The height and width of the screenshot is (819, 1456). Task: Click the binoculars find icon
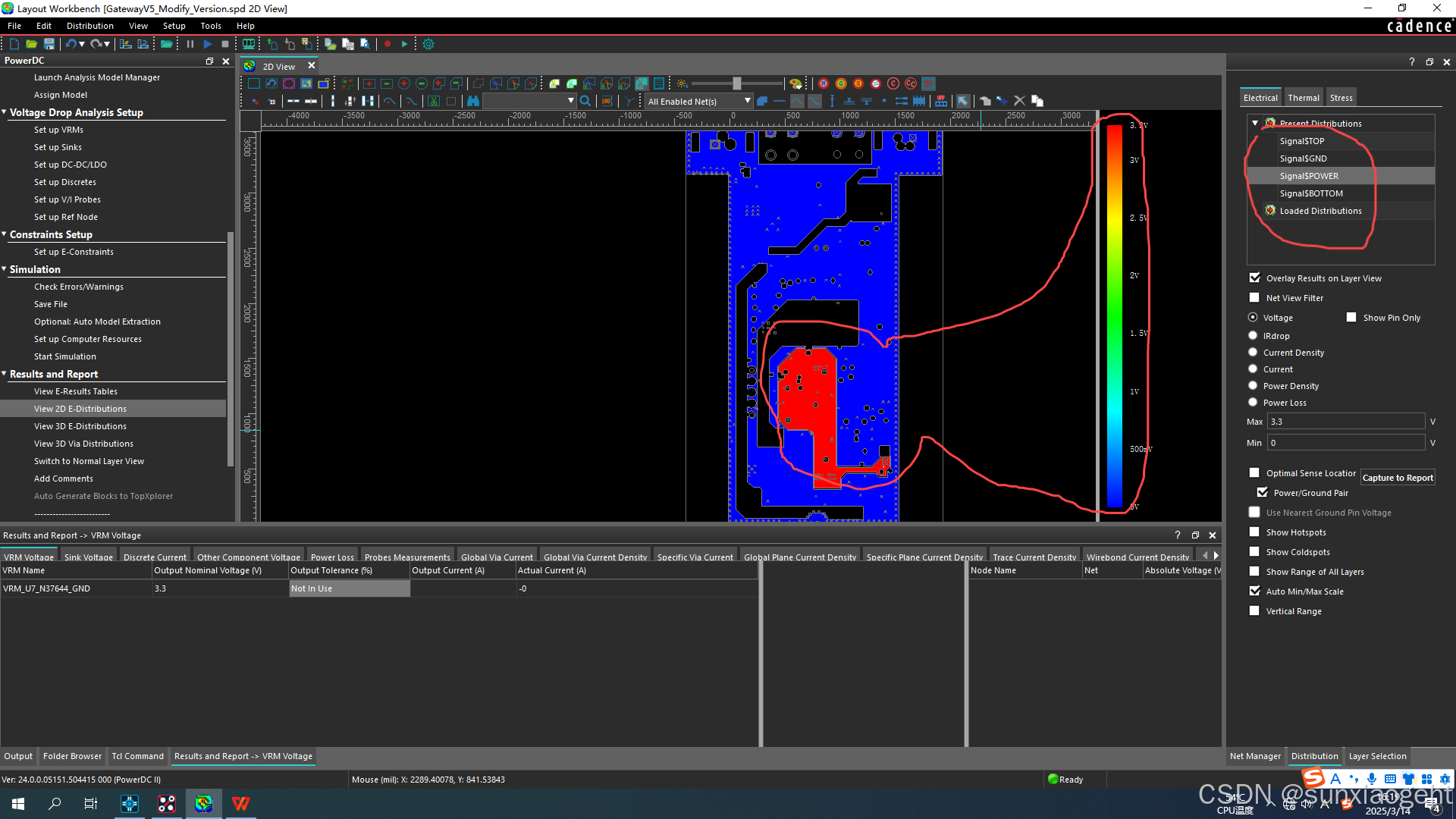tap(473, 101)
